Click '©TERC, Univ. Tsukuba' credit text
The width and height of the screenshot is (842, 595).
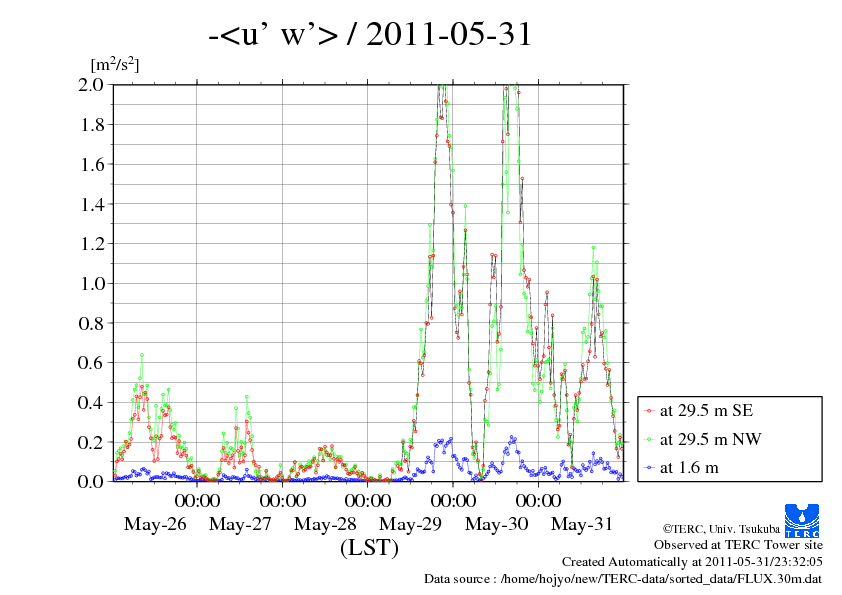(x=721, y=529)
